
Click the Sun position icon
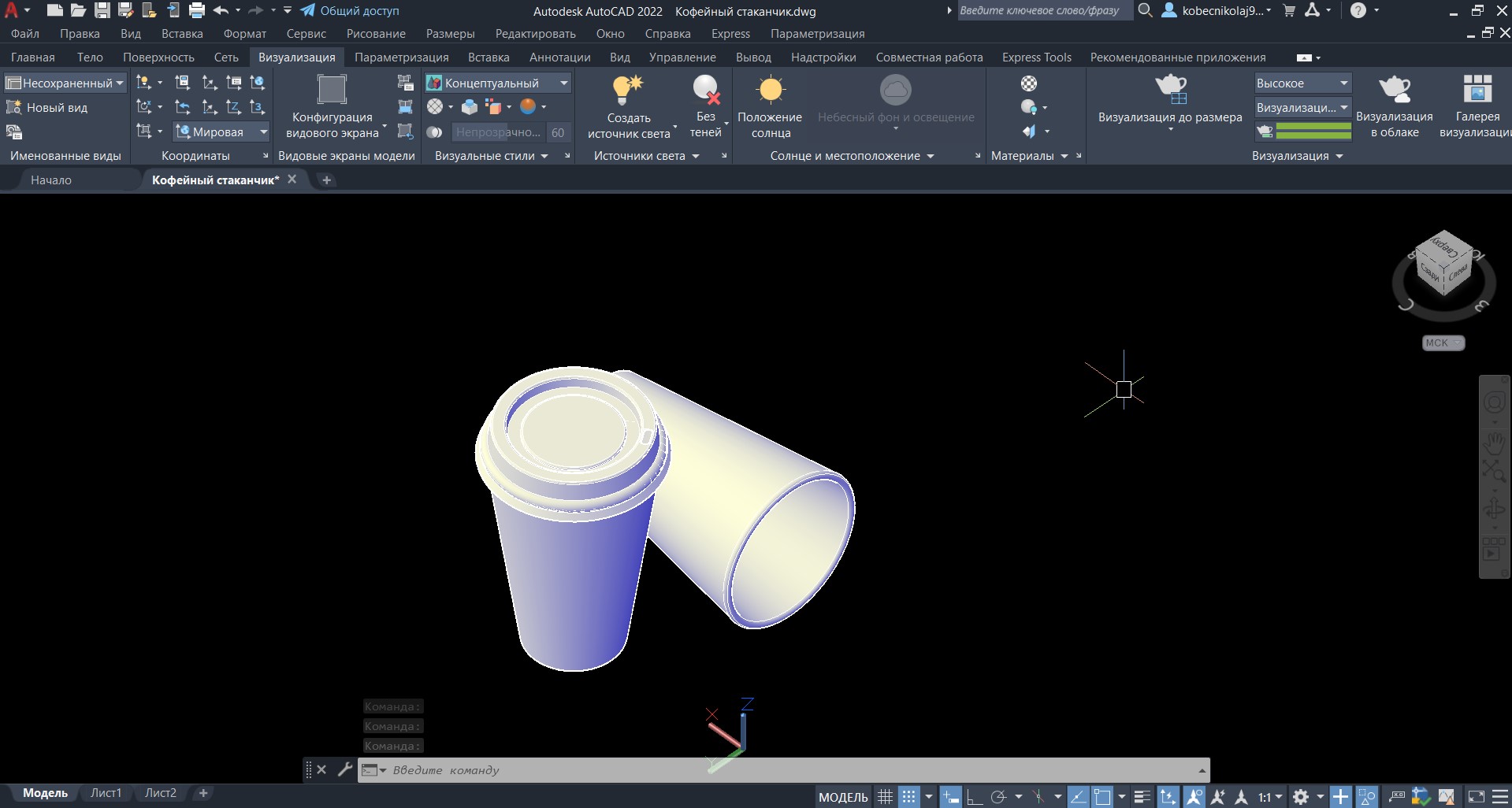tap(770, 90)
